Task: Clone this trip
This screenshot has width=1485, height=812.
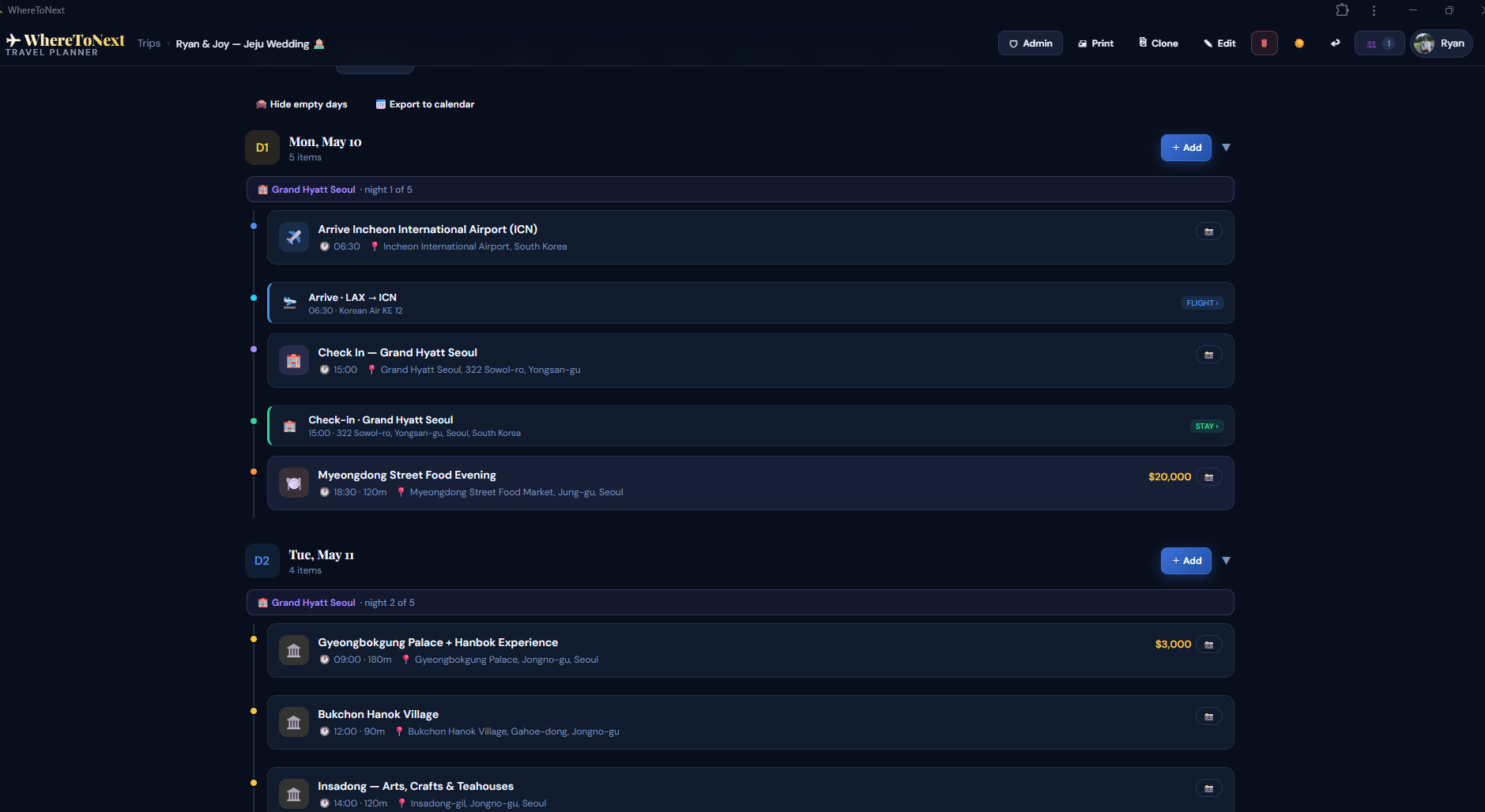Action: click(1158, 43)
